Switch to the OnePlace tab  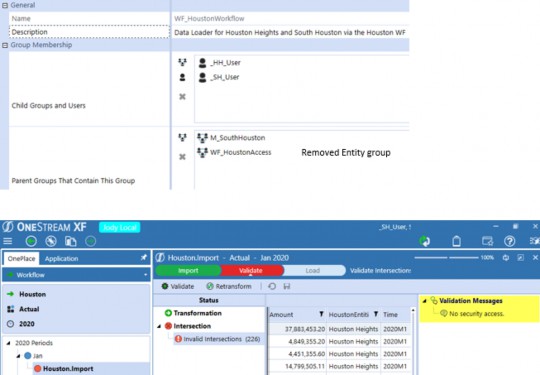pyautogui.click(x=21, y=259)
